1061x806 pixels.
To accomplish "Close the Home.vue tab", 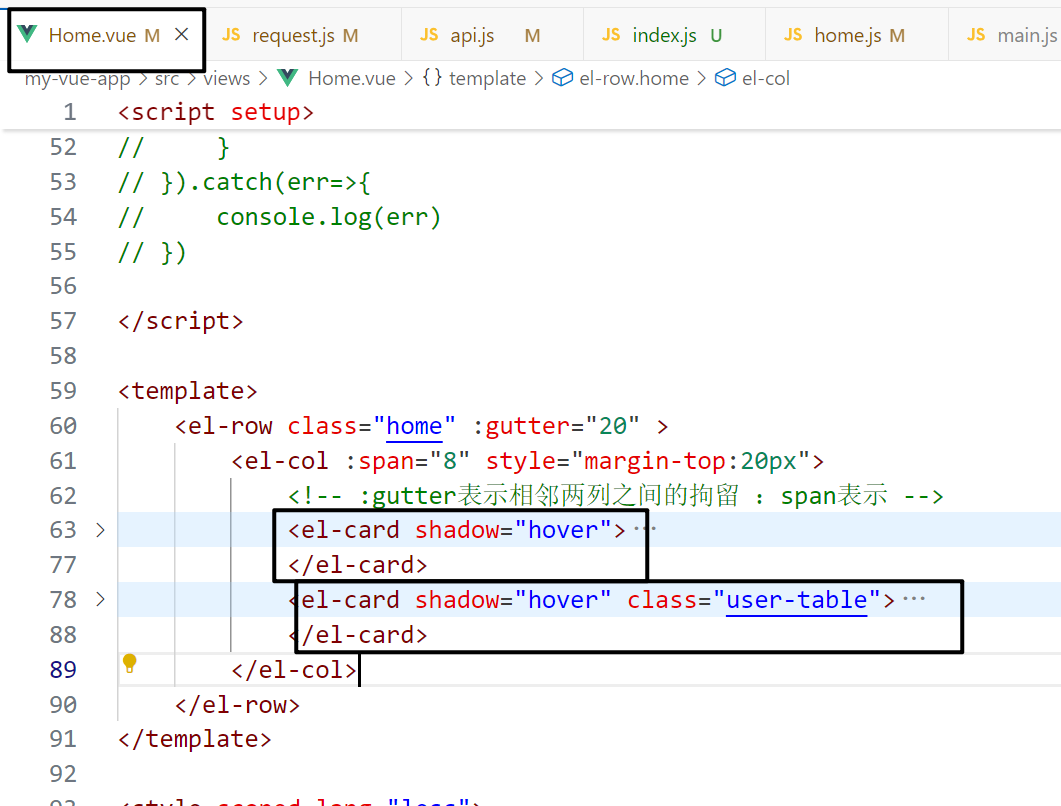I will tap(181, 35).
